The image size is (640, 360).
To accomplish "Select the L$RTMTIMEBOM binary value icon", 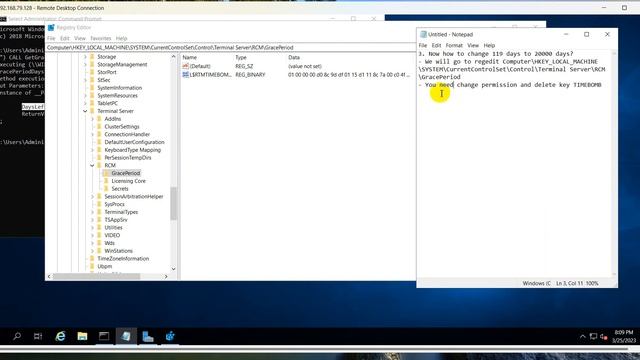I will coord(185,75).
